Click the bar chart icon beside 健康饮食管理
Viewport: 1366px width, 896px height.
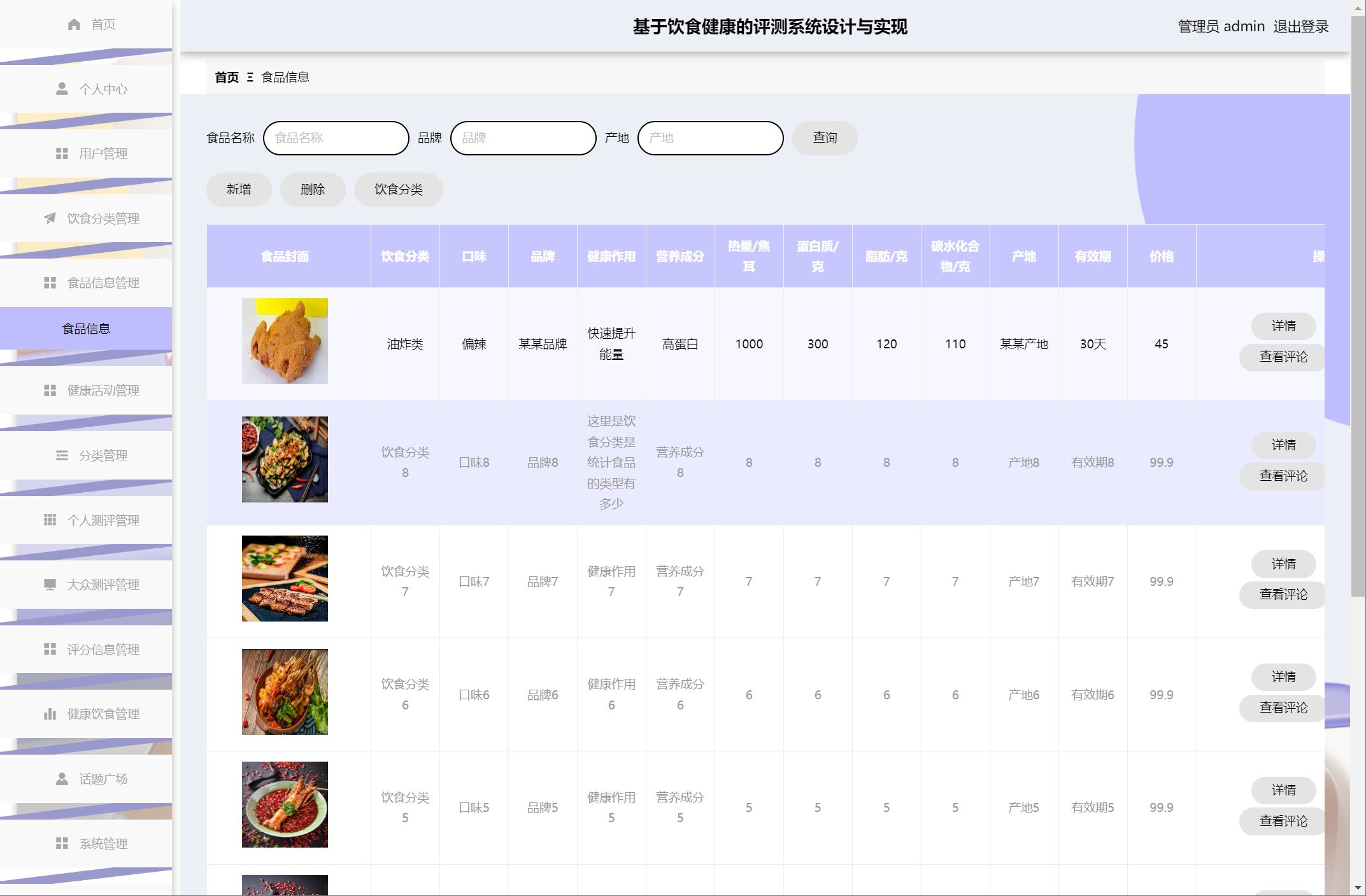click(x=50, y=714)
